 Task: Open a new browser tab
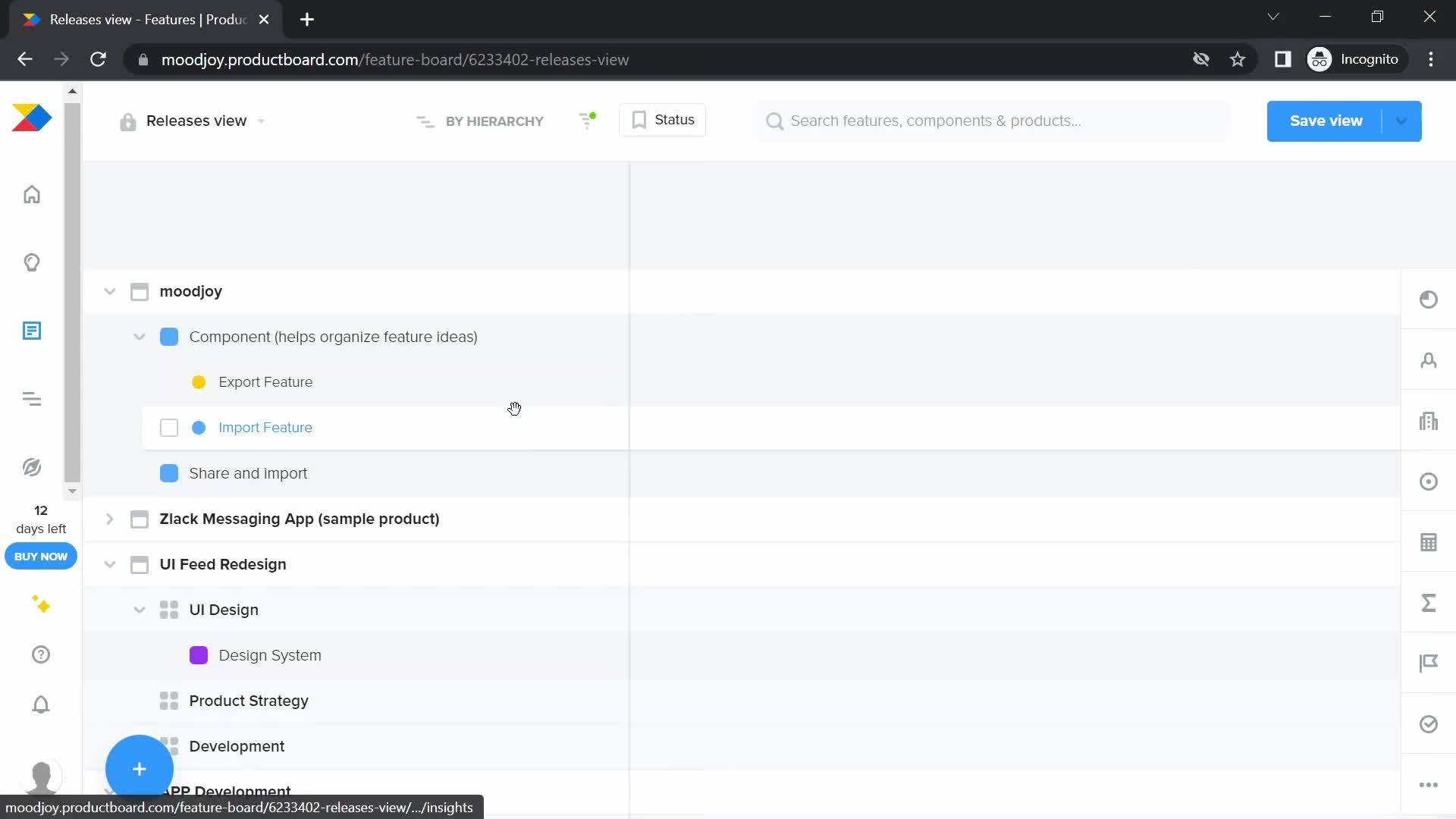tap(307, 20)
